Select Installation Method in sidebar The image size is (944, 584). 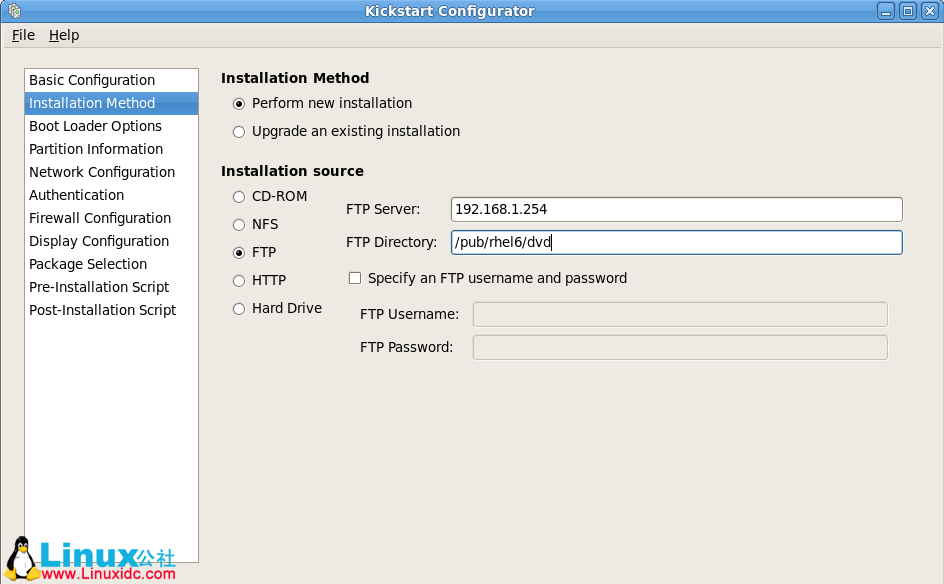111,103
